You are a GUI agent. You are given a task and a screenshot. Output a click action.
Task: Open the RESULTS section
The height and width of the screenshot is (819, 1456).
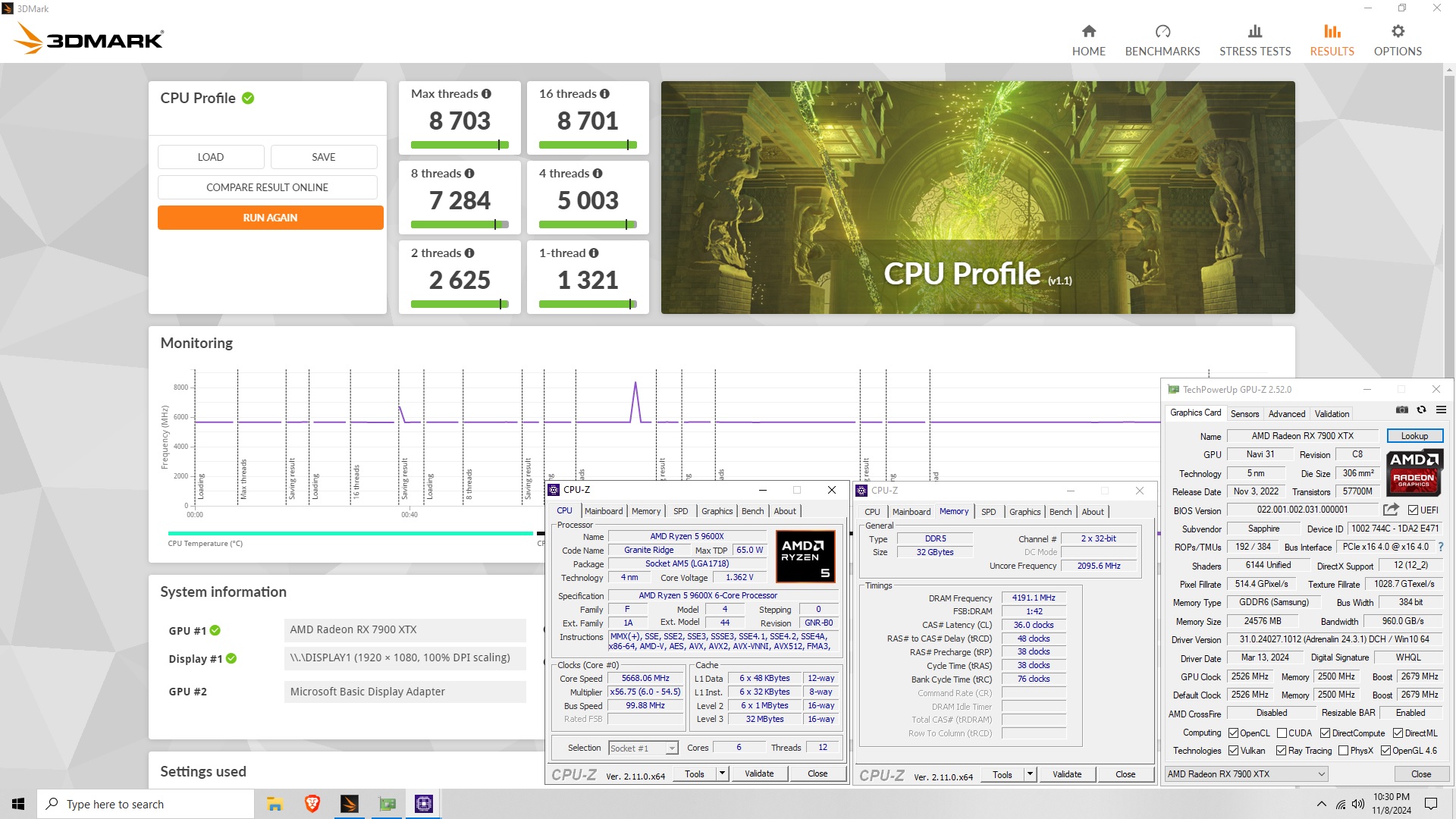(x=1332, y=40)
